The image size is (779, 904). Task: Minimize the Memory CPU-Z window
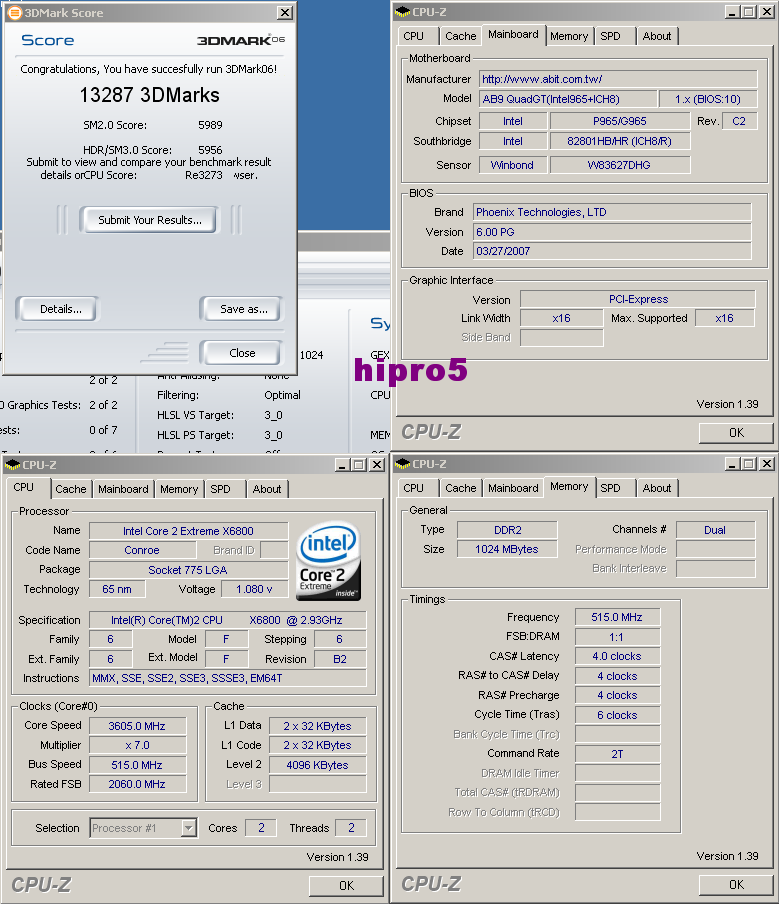click(732, 464)
